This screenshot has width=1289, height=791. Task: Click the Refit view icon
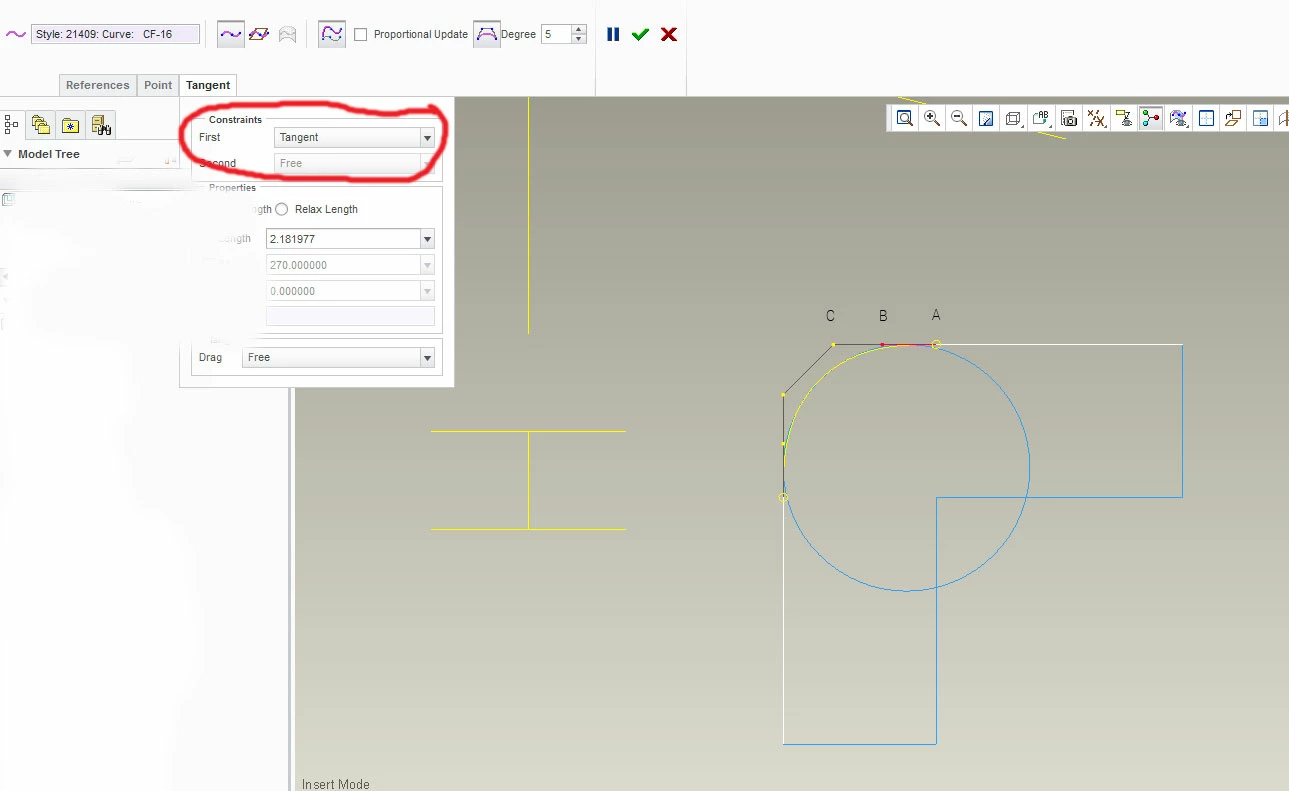pyautogui.click(x=905, y=118)
